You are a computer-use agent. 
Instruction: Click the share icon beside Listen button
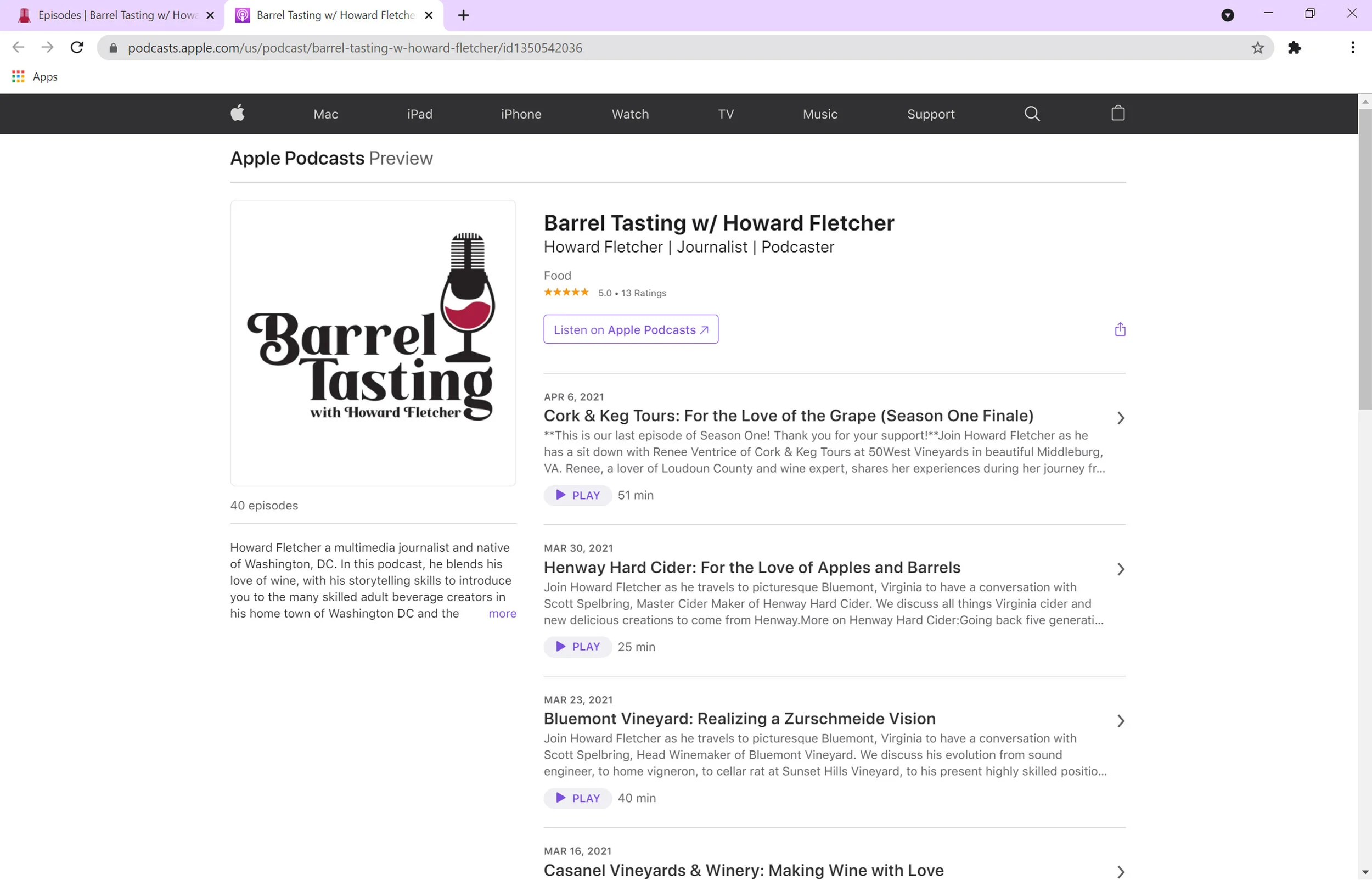pos(1120,330)
